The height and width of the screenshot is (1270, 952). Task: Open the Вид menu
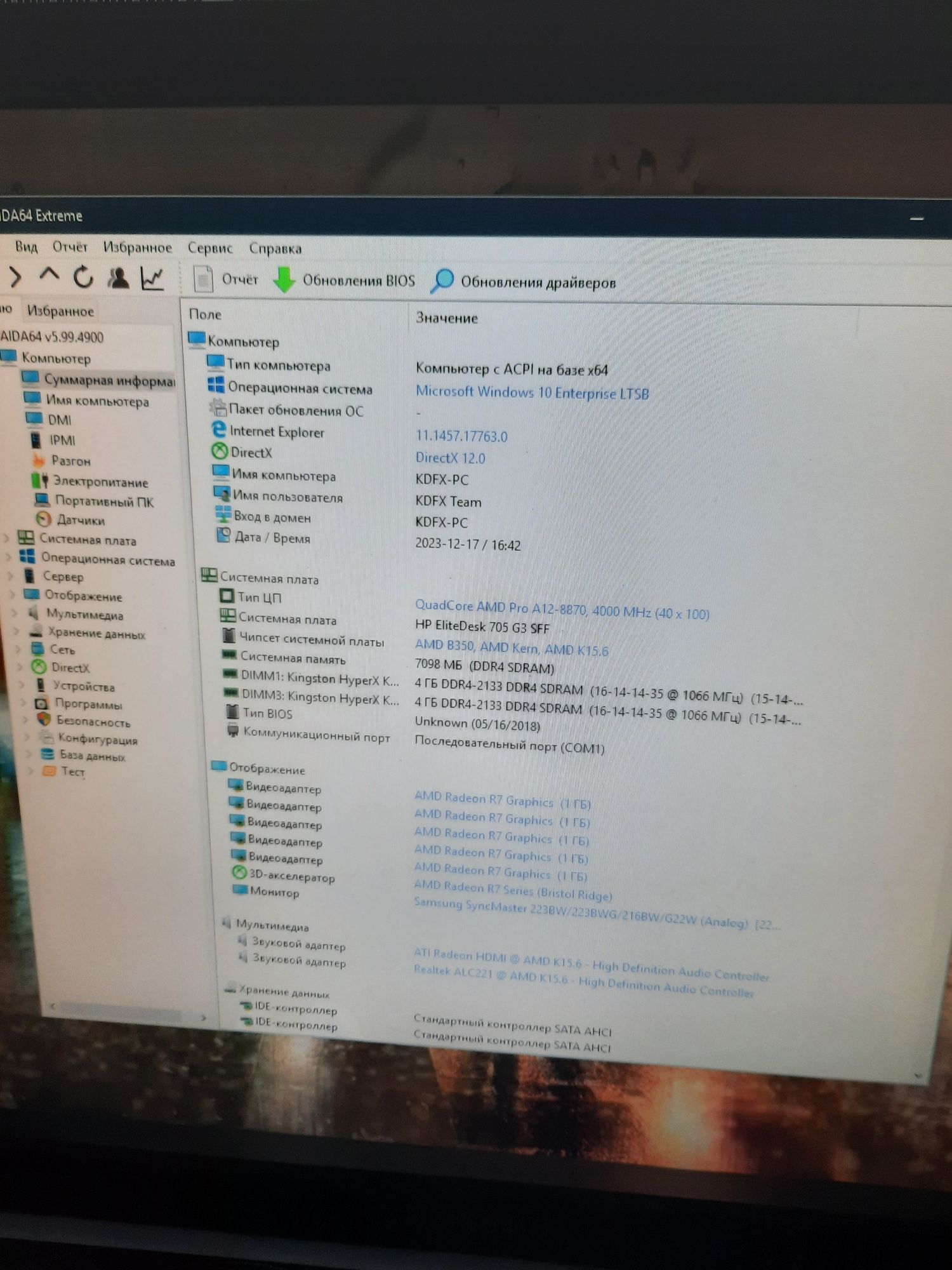[x=26, y=246]
